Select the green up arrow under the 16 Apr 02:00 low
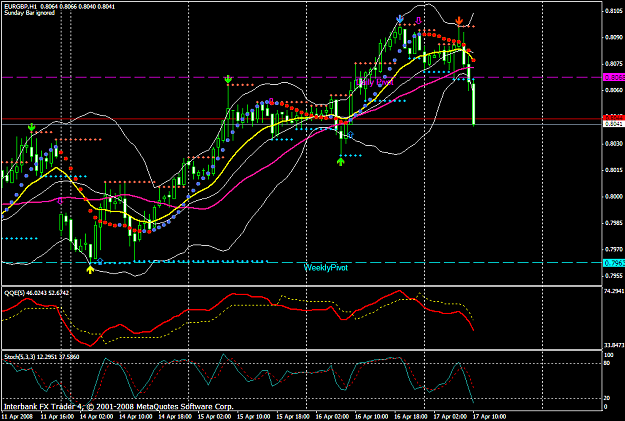 coord(340,161)
